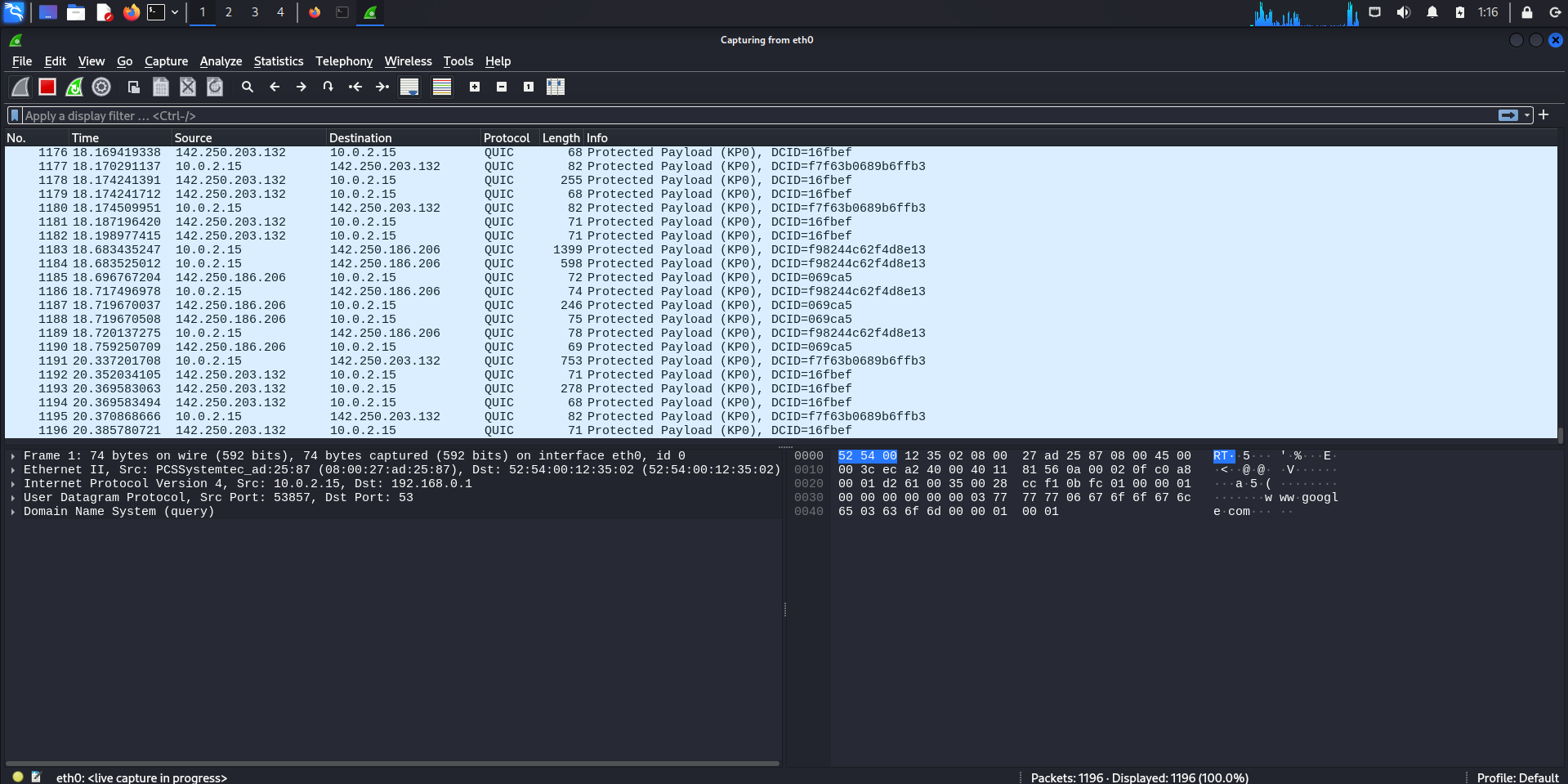Jump to a packet number with the Go To icon
The image size is (1568, 784).
coord(328,87)
